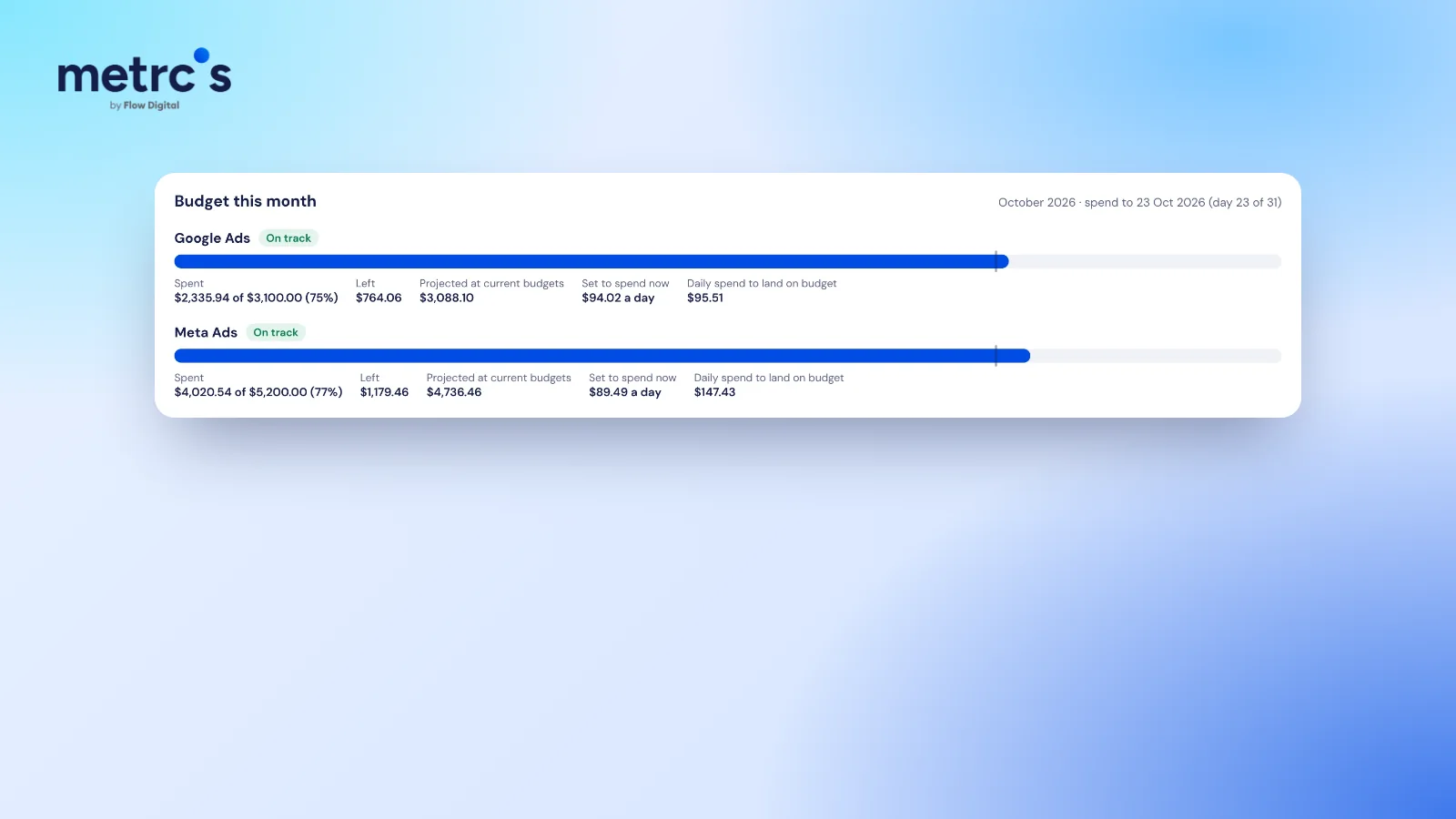Viewport: 1456px width, 819px height.
Task: Click the Google Ads 'On track' badge
Action: pyautogui.click(x=288, y=238)
